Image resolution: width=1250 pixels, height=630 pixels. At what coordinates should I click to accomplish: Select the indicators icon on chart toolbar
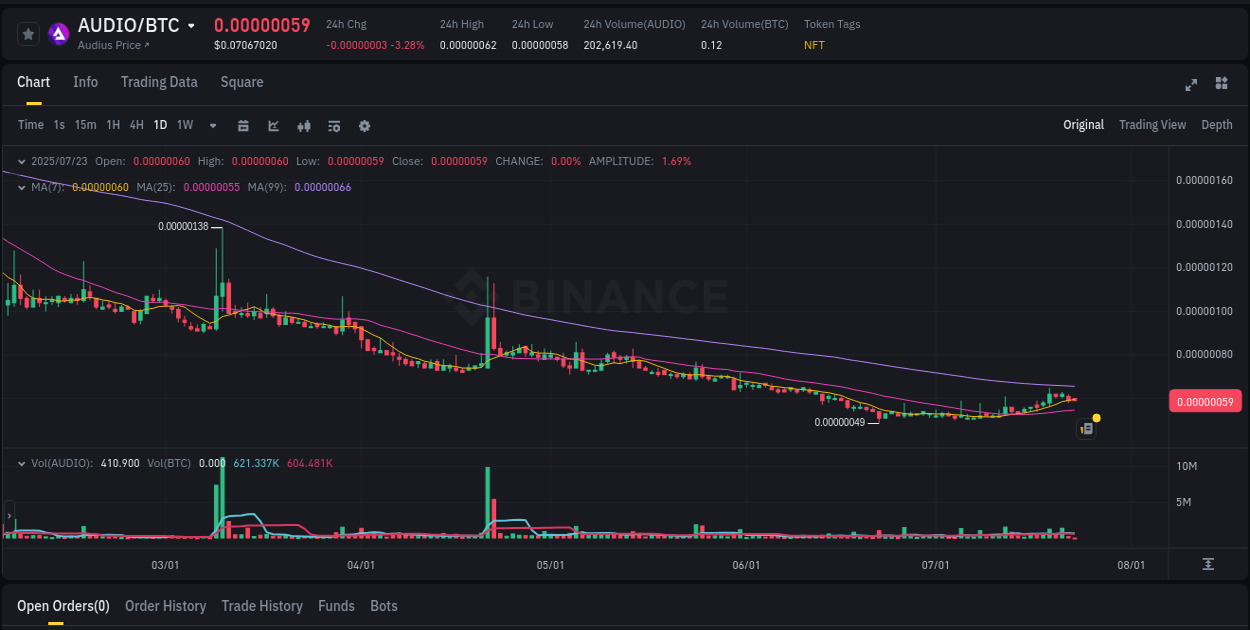272,126
